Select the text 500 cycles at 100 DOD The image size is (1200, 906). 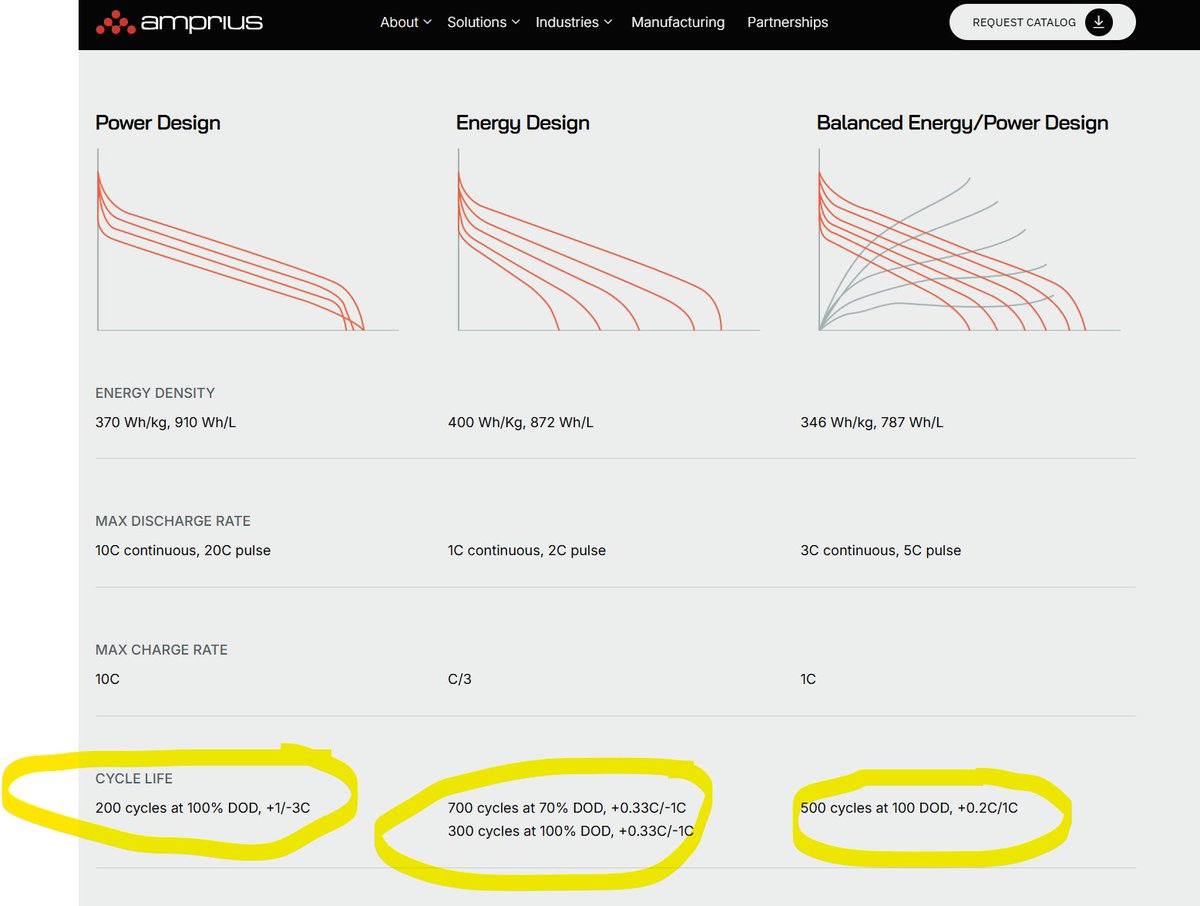click(876, 807)
